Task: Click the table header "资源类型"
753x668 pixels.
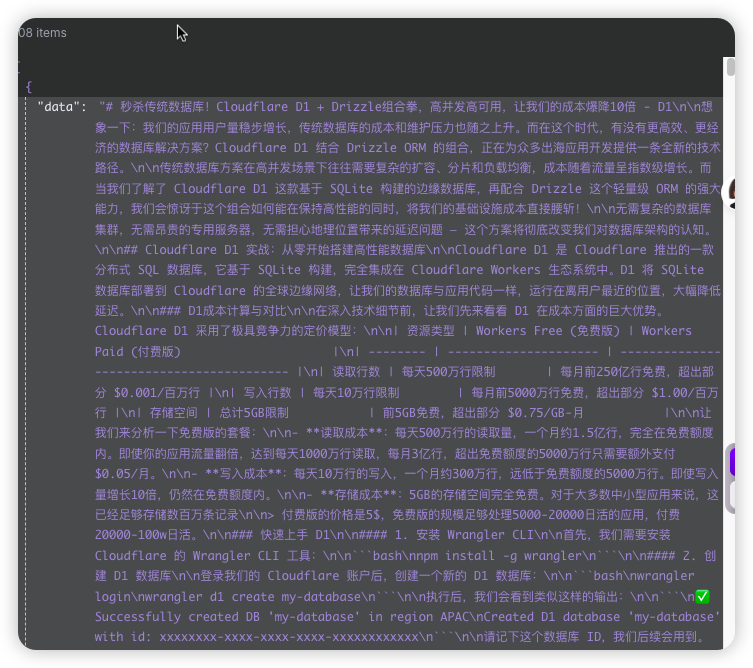Action: [430, 331]
